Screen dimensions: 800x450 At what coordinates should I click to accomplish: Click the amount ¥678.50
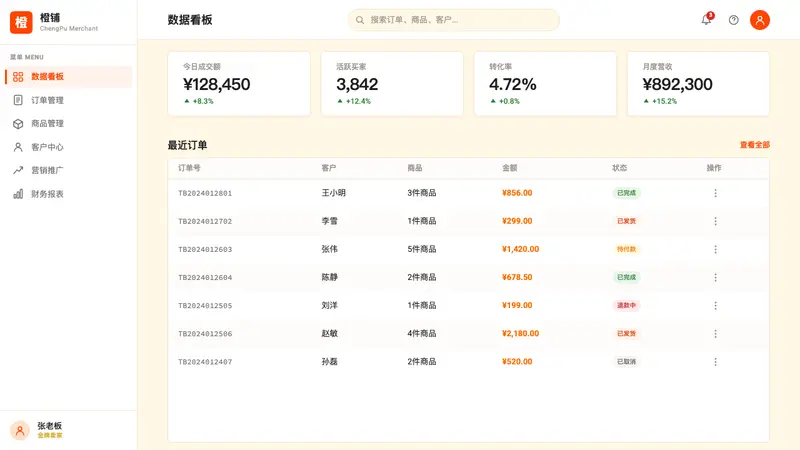coord(517,277)
